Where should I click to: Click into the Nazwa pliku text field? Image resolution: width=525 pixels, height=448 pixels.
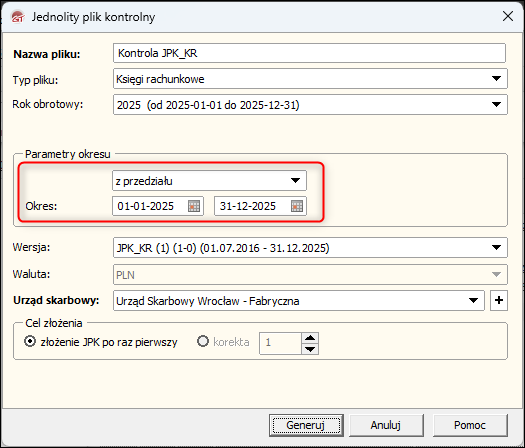click(x=309, y=53)
